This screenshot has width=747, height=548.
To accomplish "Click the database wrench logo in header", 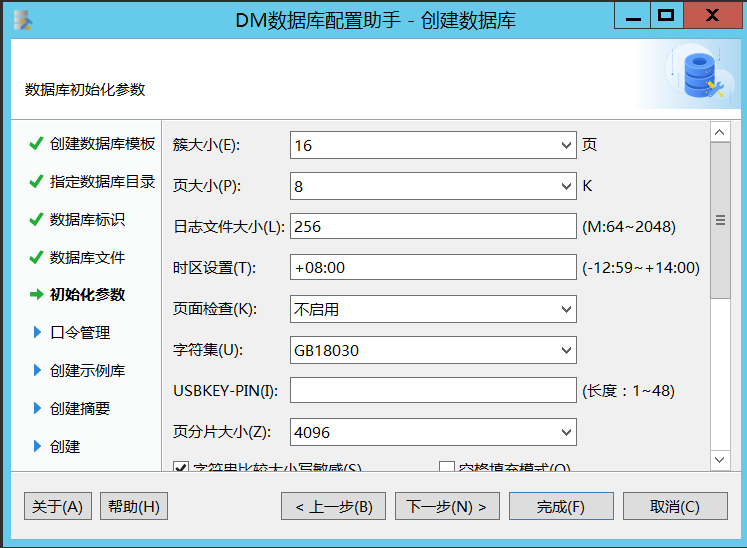I will coord(700,75).
